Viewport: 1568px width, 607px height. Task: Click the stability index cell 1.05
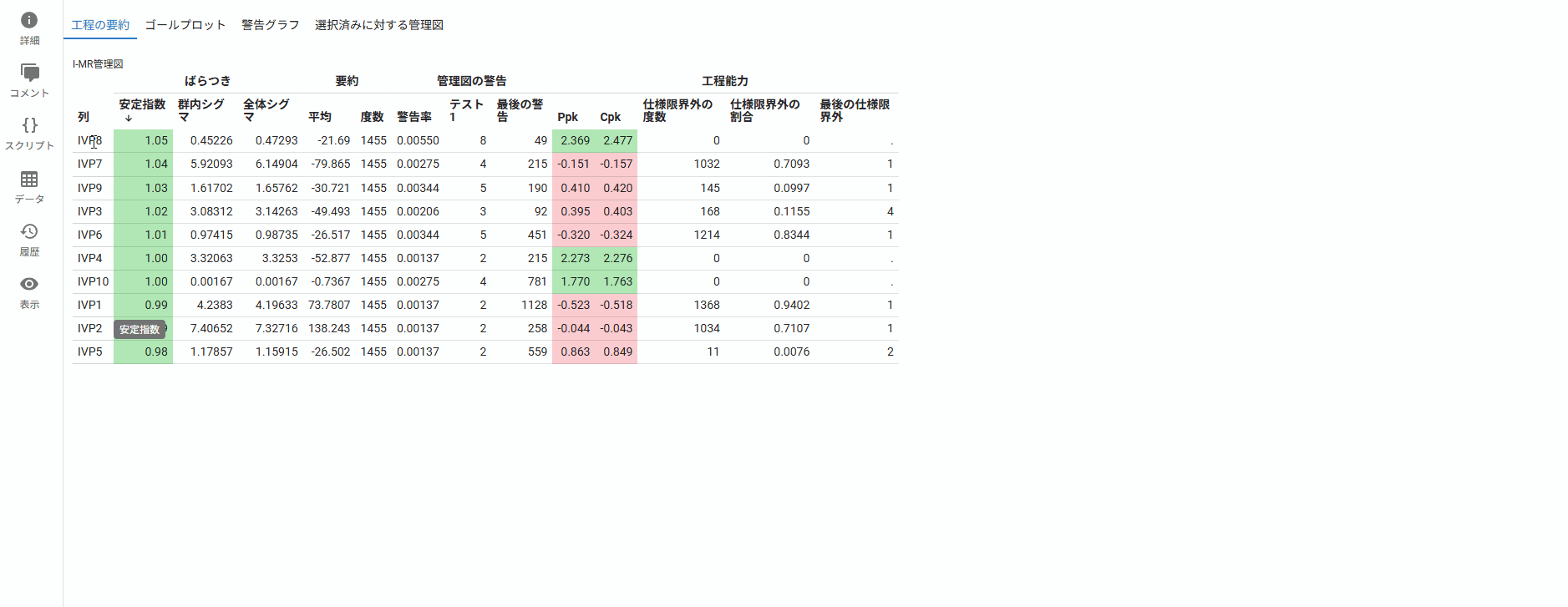tap(143, 140)
